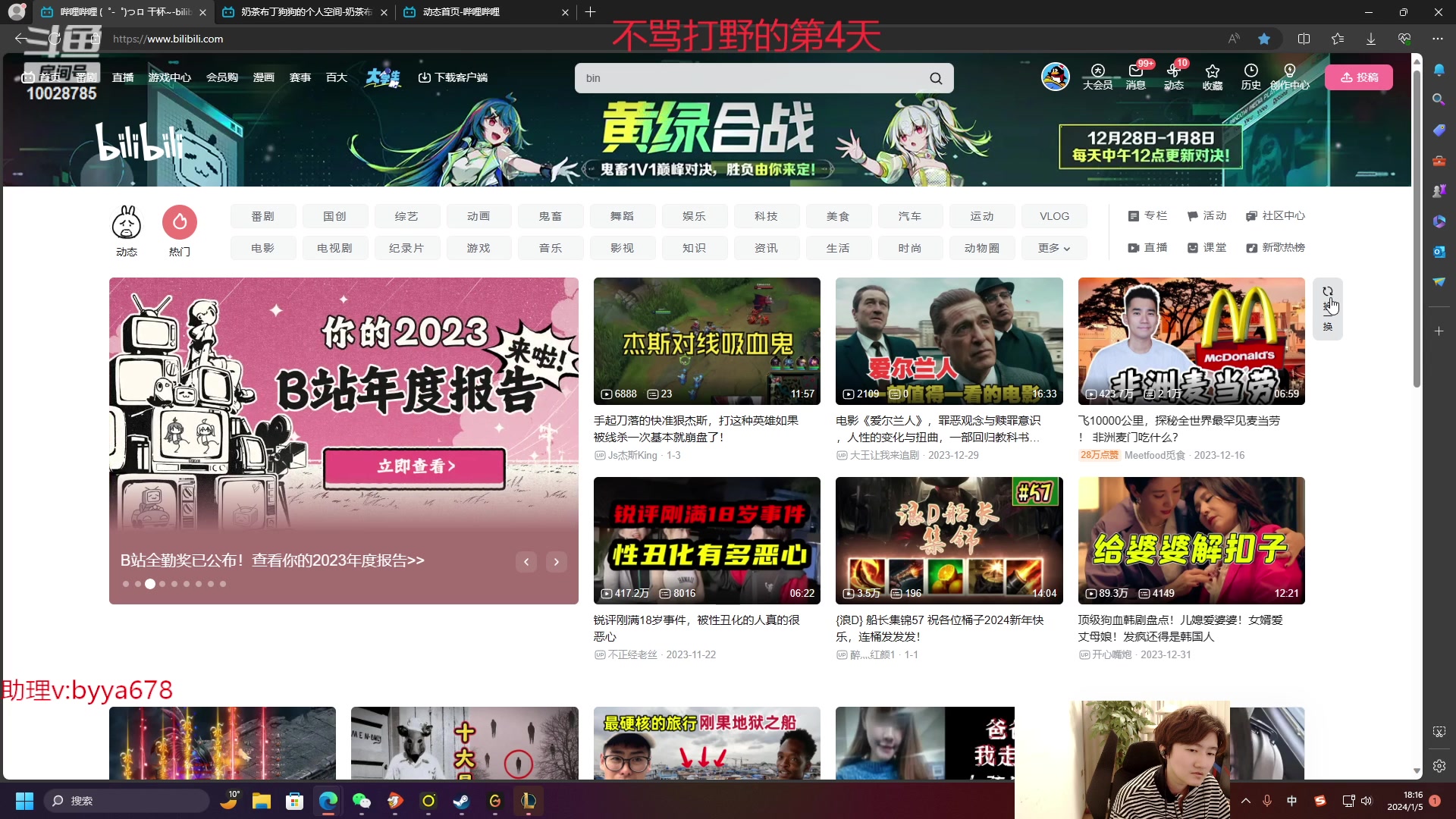This screenshot has height=819, width=1456.
Task: Click the 下载客户端 link
Action: (x=453, y=77)
